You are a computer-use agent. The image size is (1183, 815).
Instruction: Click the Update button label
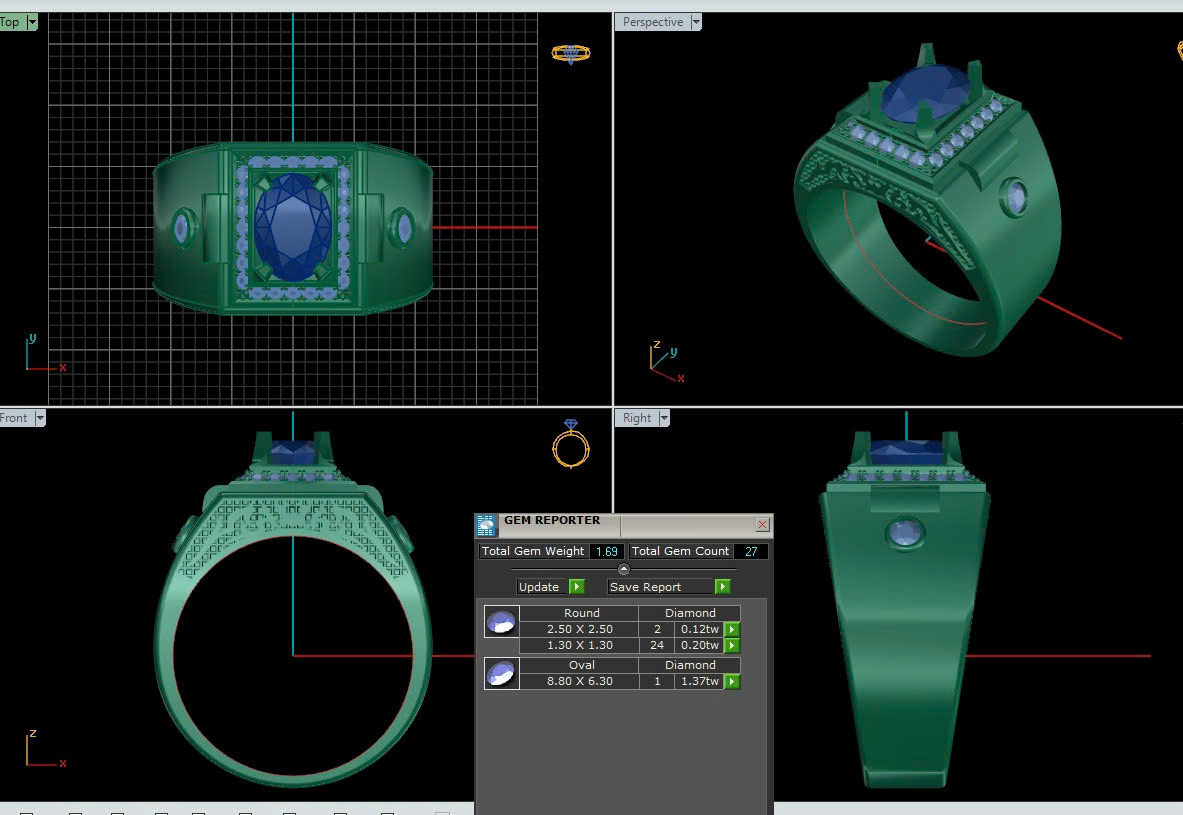click(x=539, y=587)
